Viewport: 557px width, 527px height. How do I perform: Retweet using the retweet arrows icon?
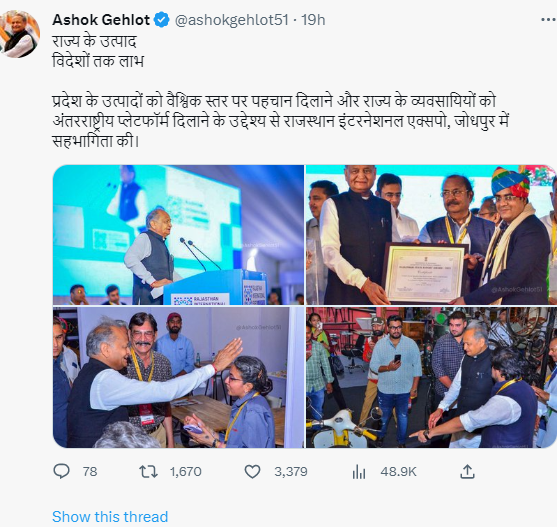(x=148, y=472)
